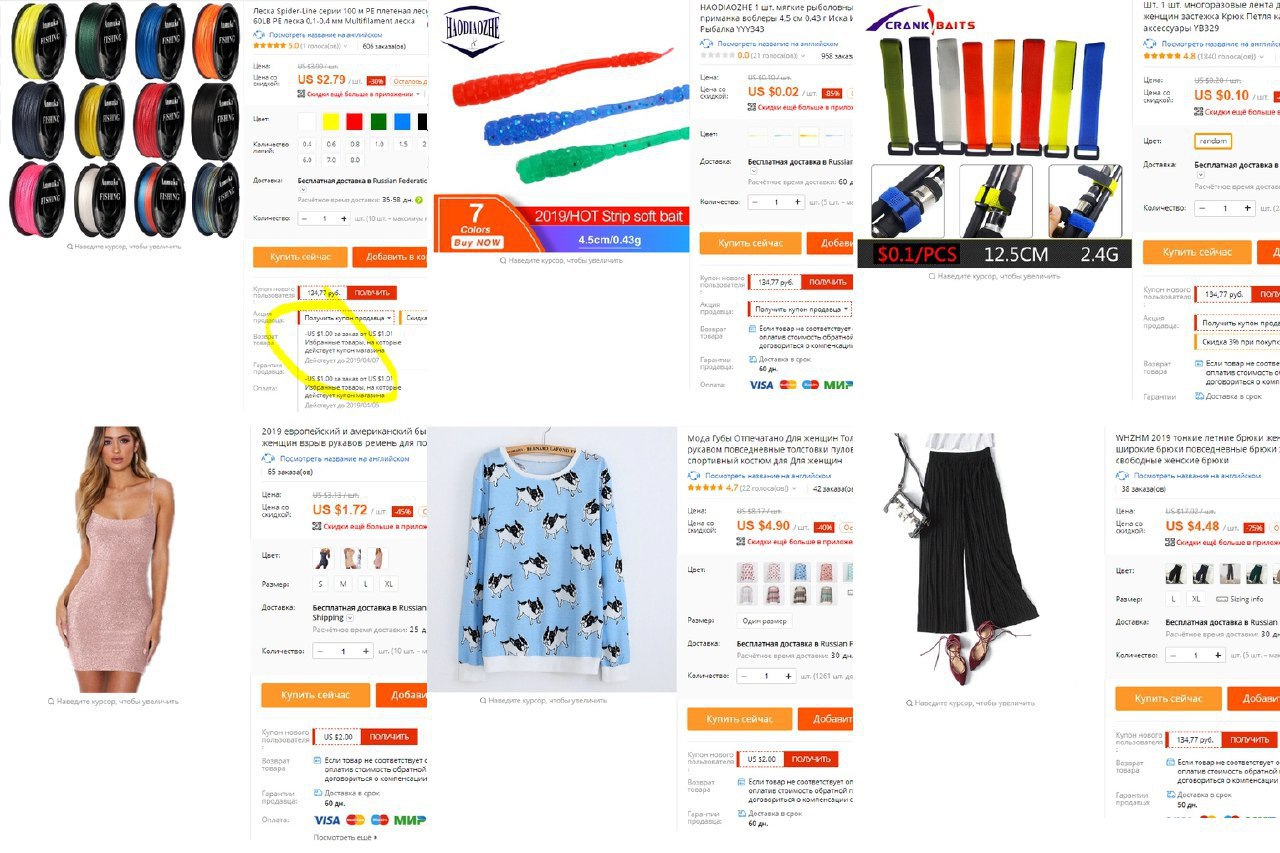Click 'ПОЛУЧИТЬ' next to the US $2.00 dress coupon
The image size is (1280, 853).
click(x=389, y=737)
